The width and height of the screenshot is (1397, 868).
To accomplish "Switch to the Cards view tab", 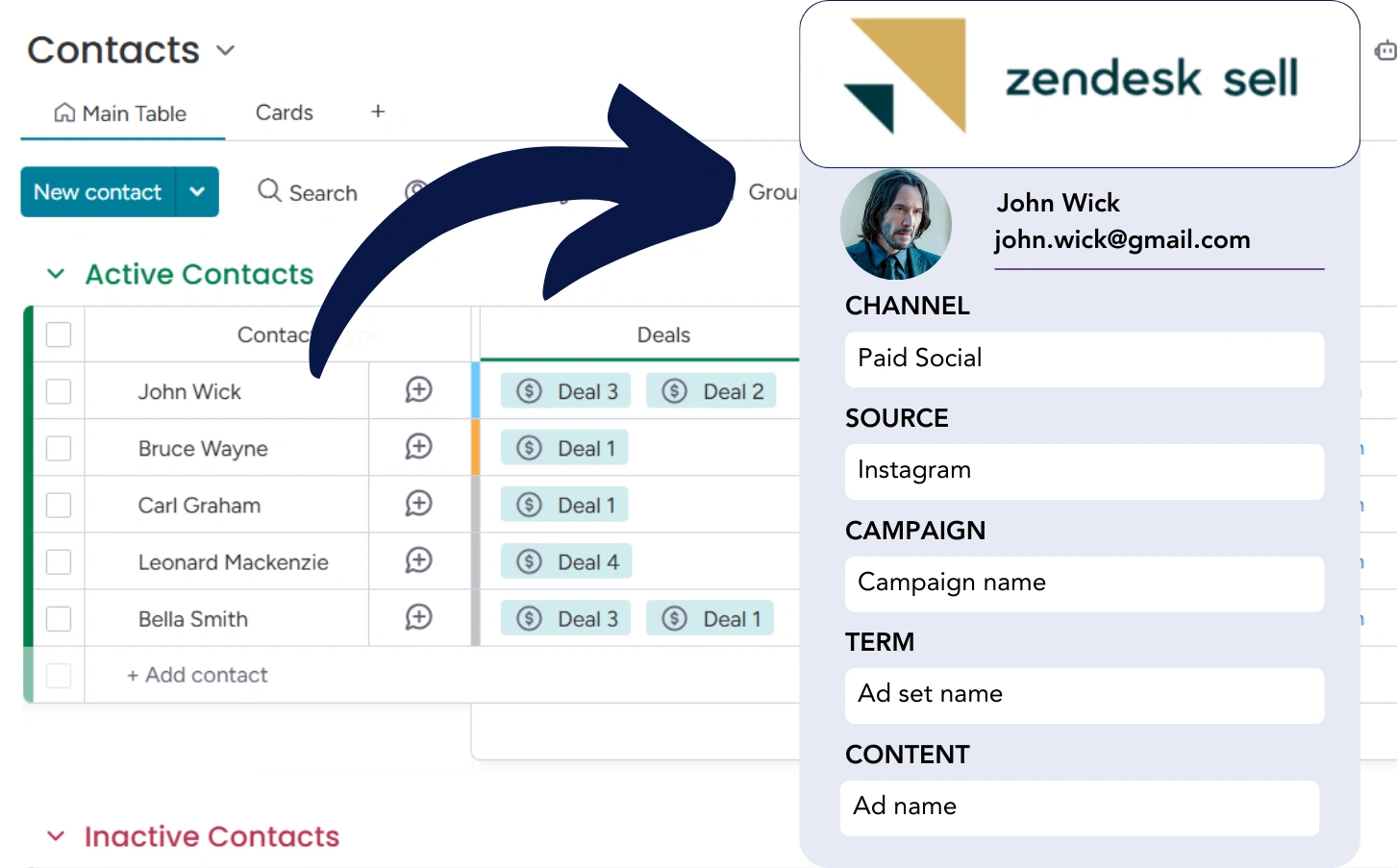I will click(285, 112).
